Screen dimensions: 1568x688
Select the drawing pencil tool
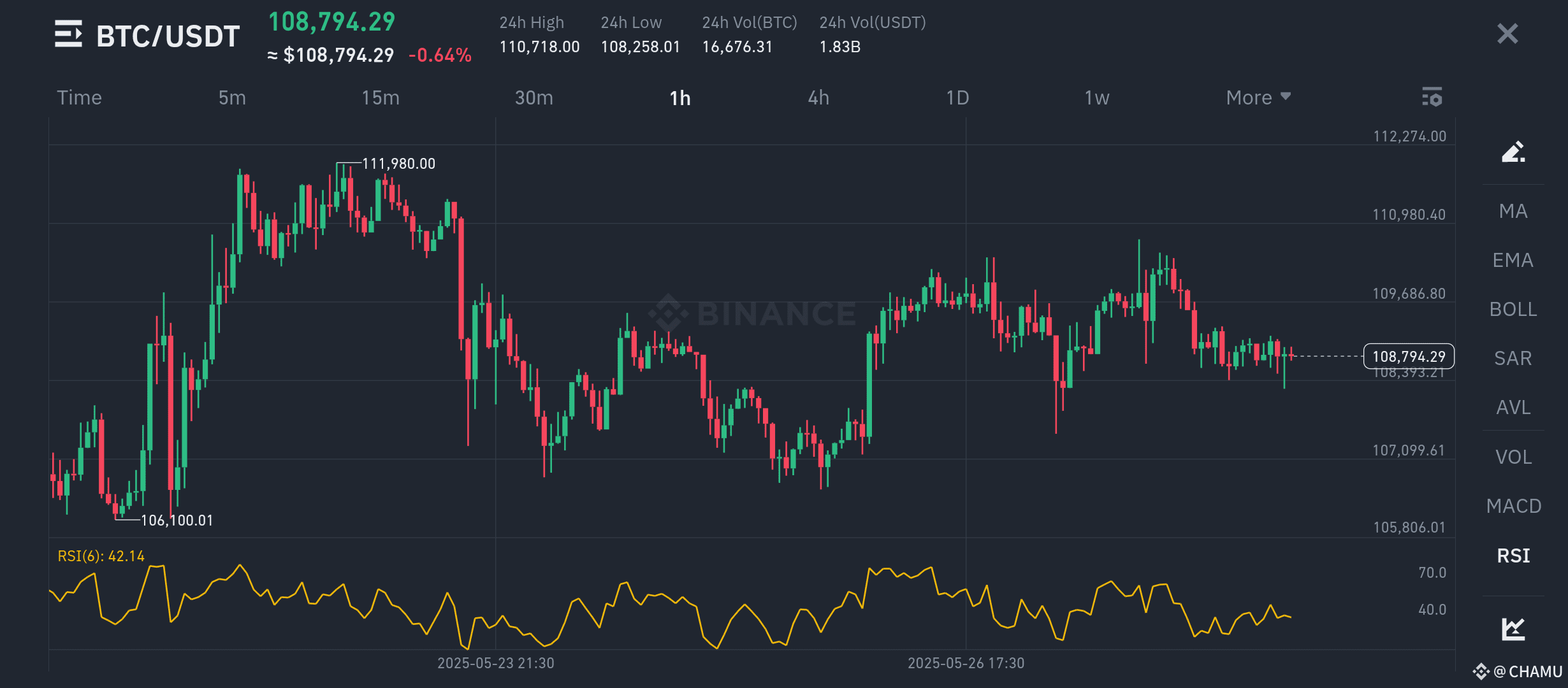point(1513,152)
